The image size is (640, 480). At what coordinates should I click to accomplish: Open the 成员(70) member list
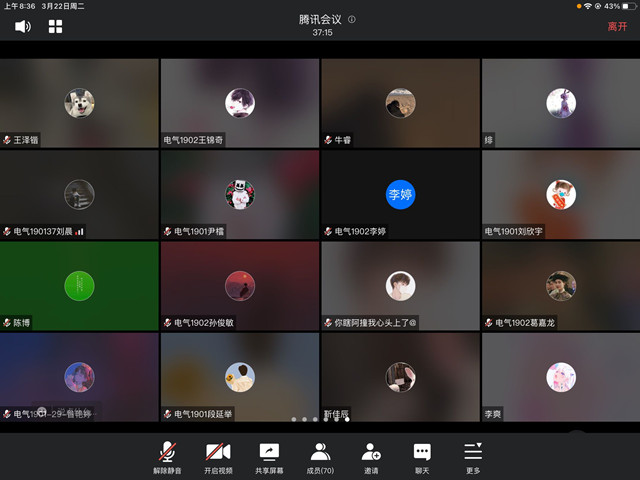pos(320,458)
